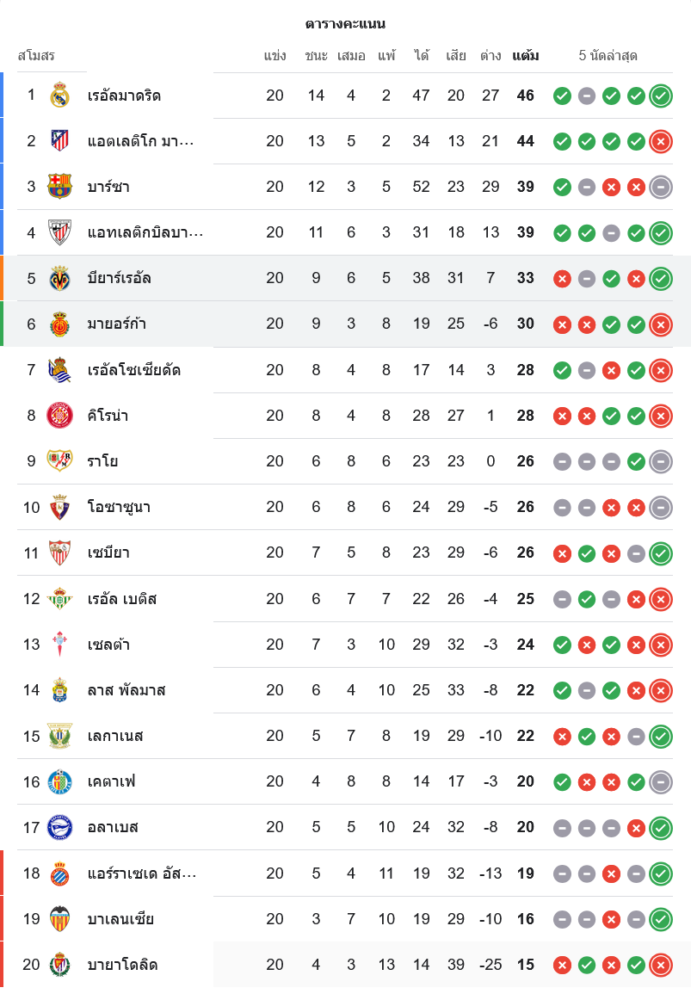691x1000 pixels.
Task: Select the ตารางคะแนน heading tab
Action: pos(345,23)
